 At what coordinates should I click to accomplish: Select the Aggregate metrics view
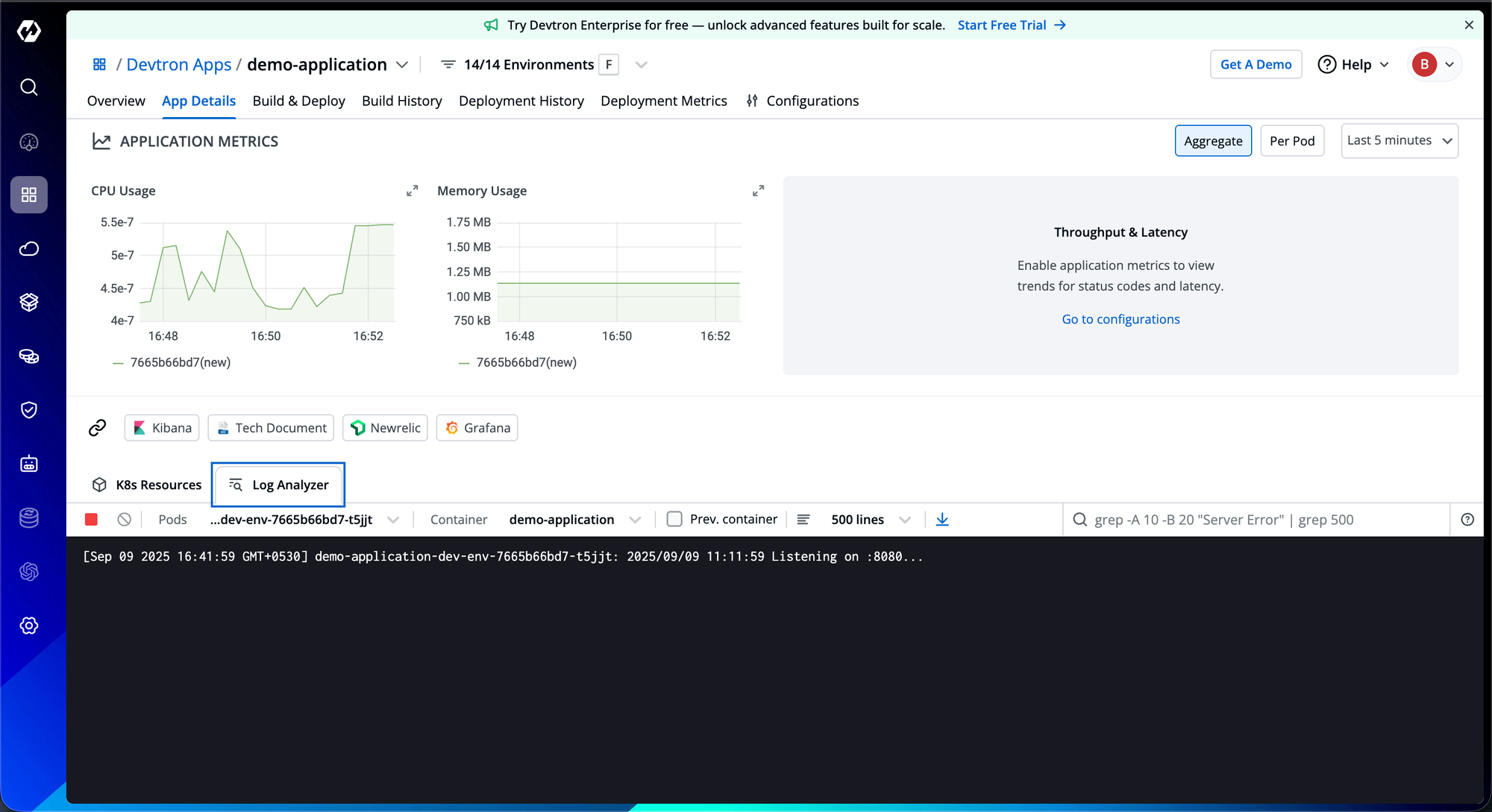pyautogui.click(x=1212, y=141)
